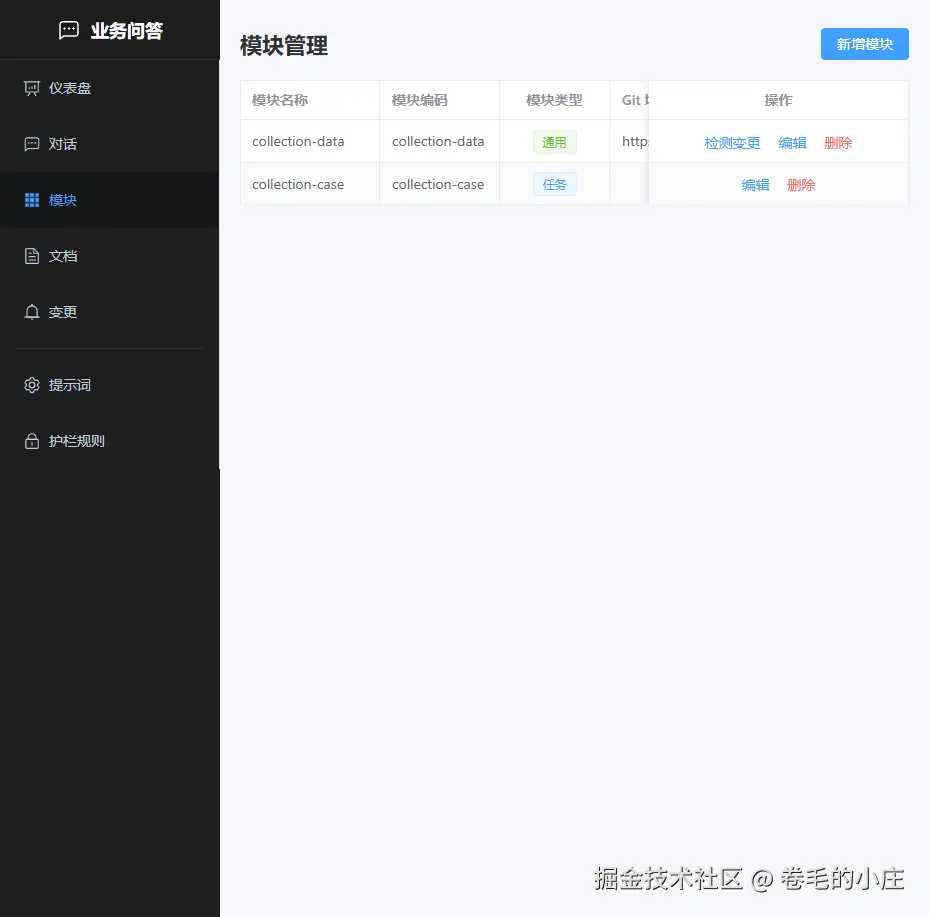The height and width of the screenshot is (917, 929).
Task: Open the 提示词 menu item
Action: [110, 385]
